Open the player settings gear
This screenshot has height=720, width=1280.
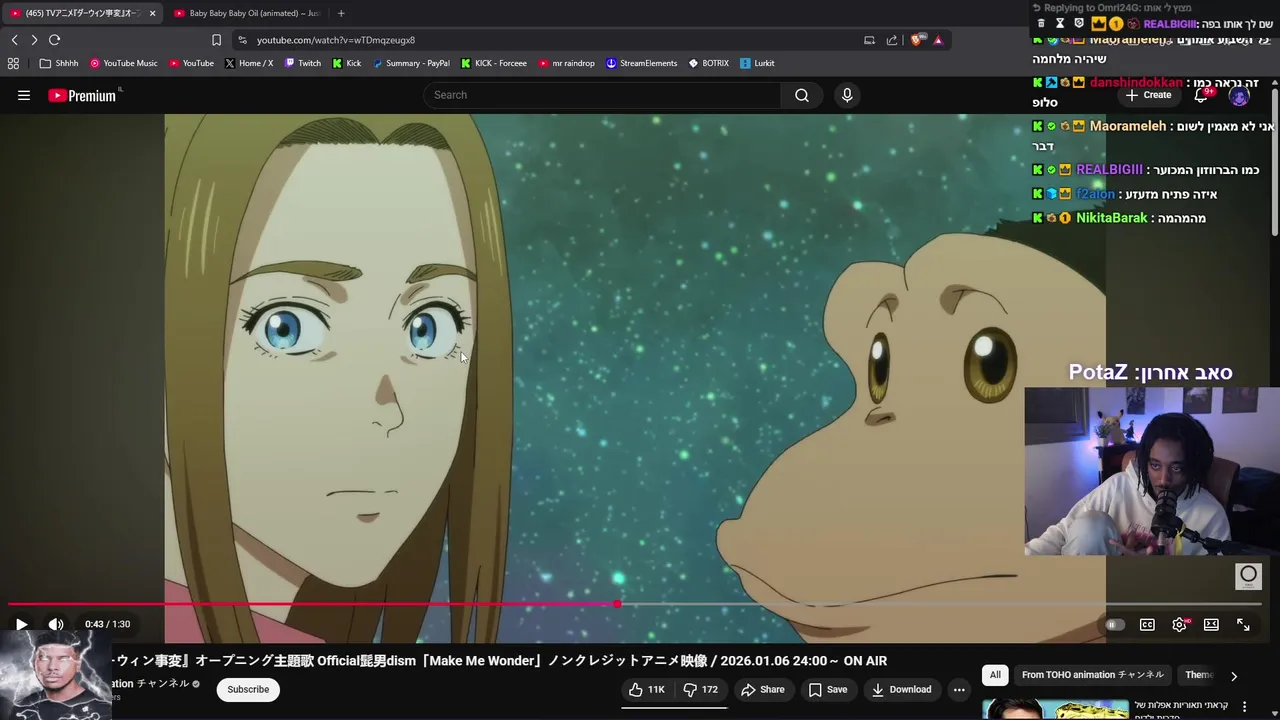[1180, 624]
